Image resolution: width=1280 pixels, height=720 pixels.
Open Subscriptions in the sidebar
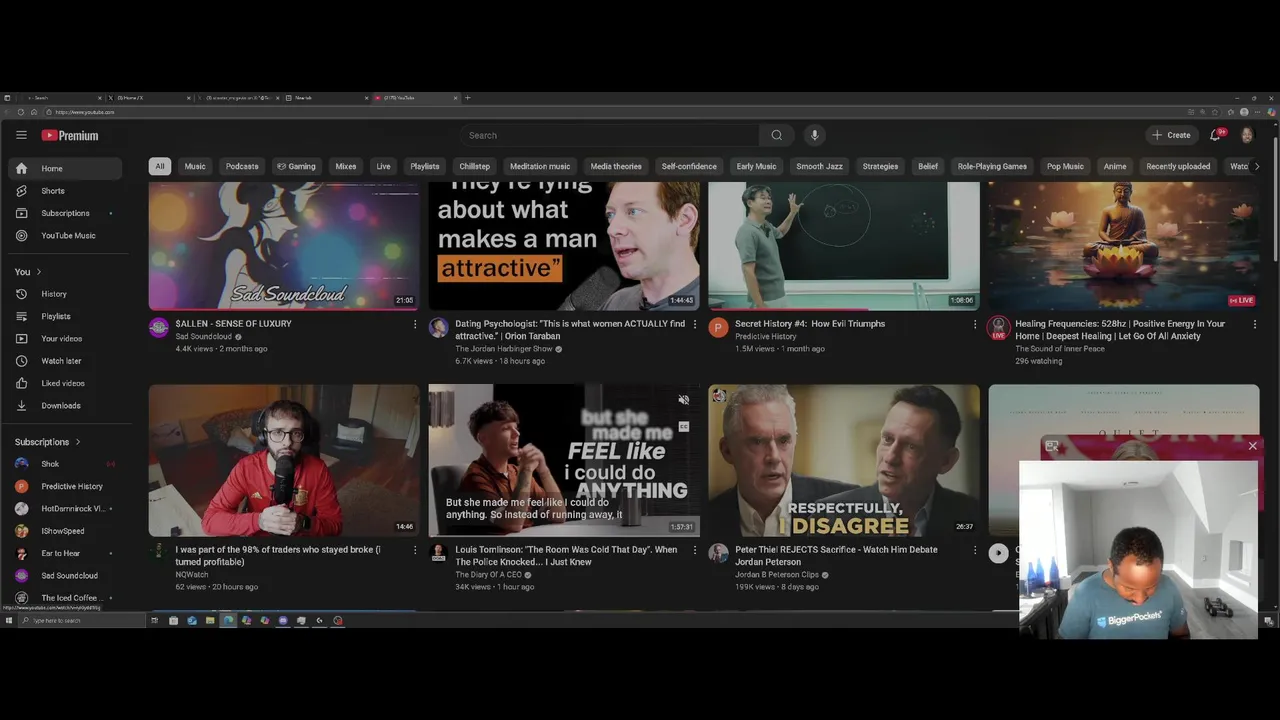point(65,213)
